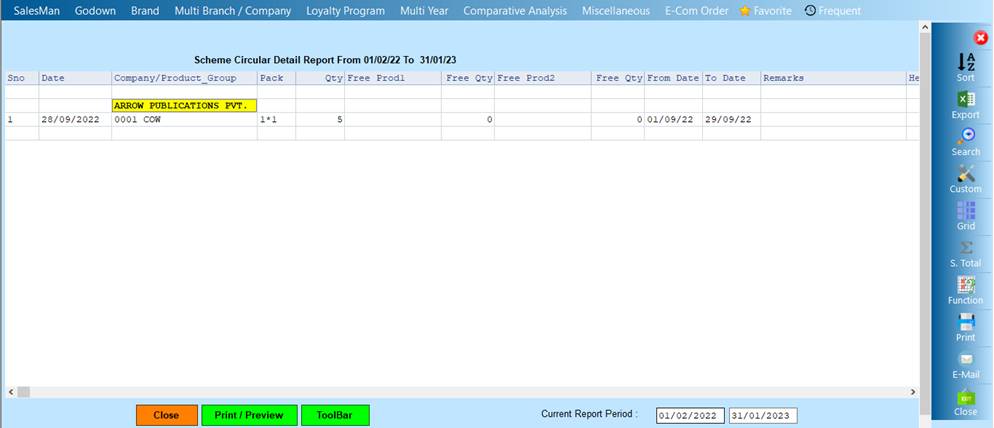The height and width of the screenshot is (428, 994).
Task: Open the Loyalty Program menu
Action: point(345,11)
